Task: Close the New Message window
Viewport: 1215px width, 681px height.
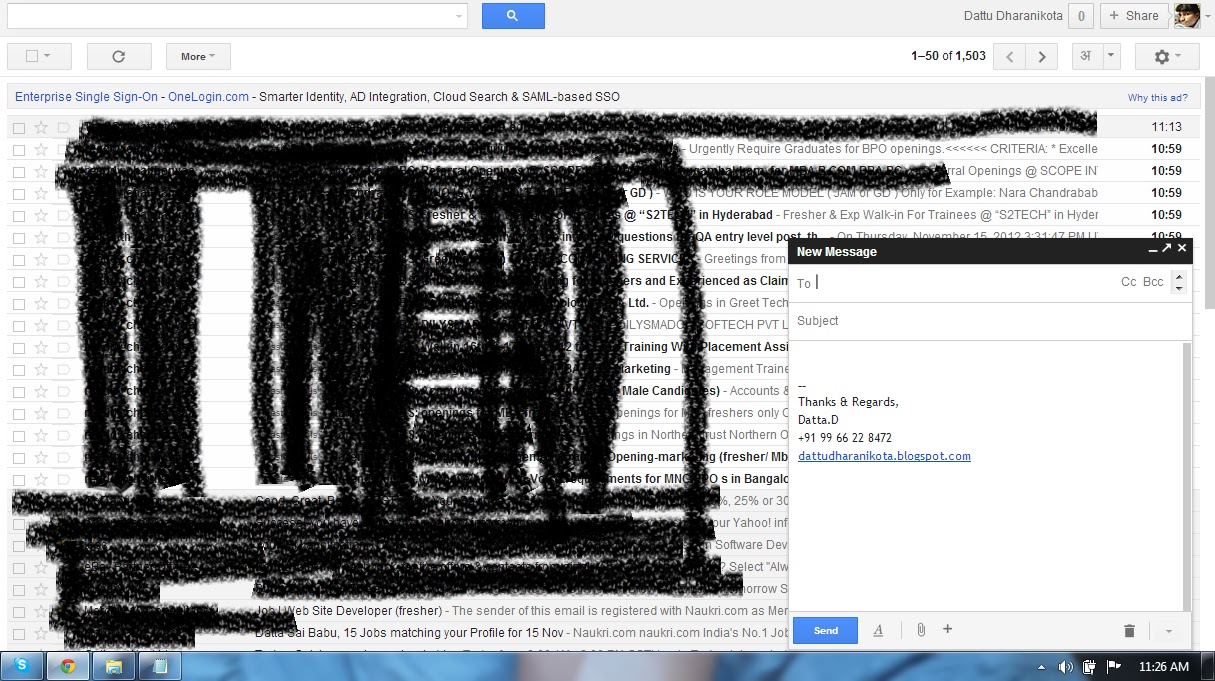Action: [x=1182, y=249]
